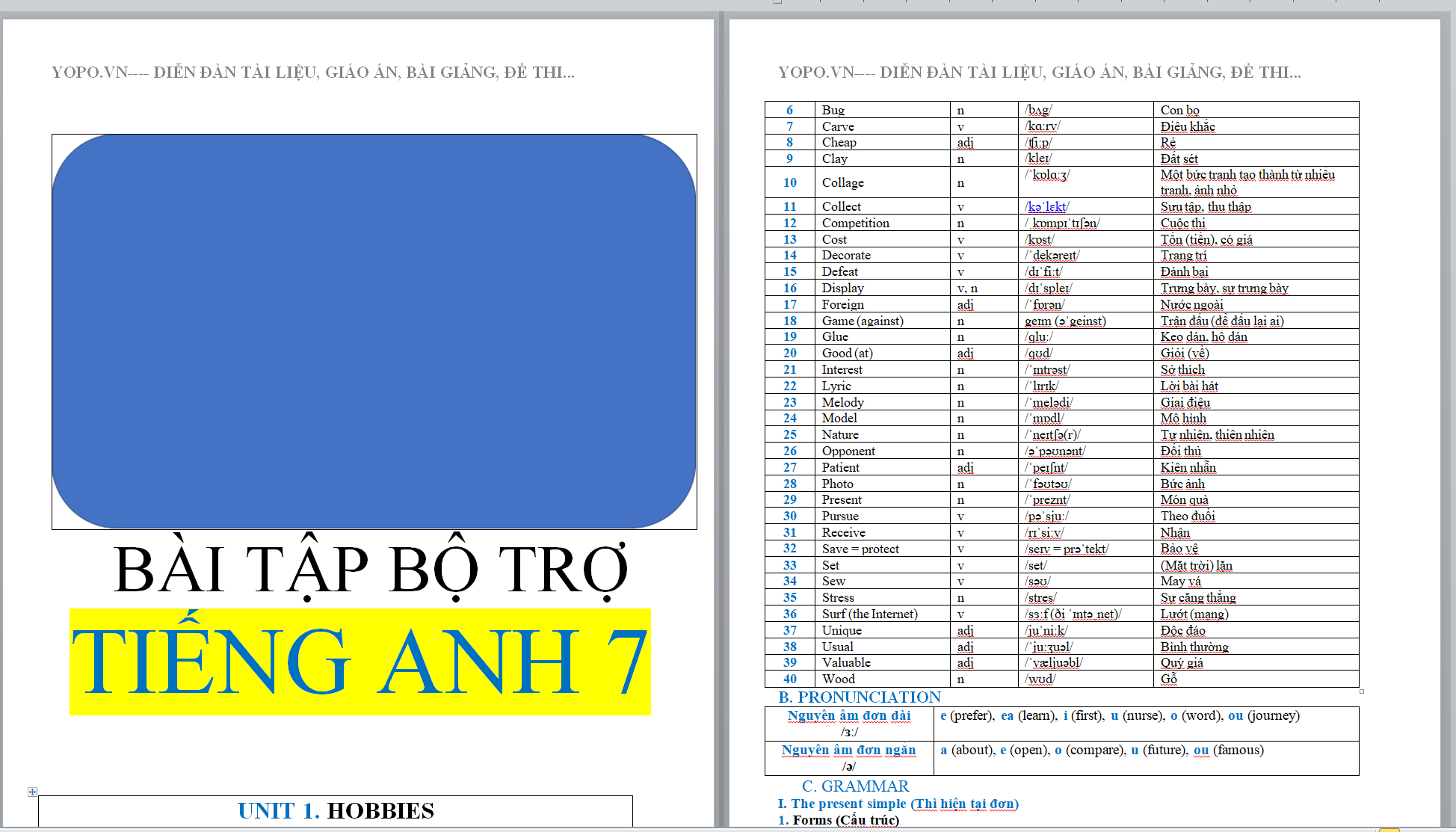
Task: Click the YOPO.VN header on the cover page
Action: tap(313, 73)
